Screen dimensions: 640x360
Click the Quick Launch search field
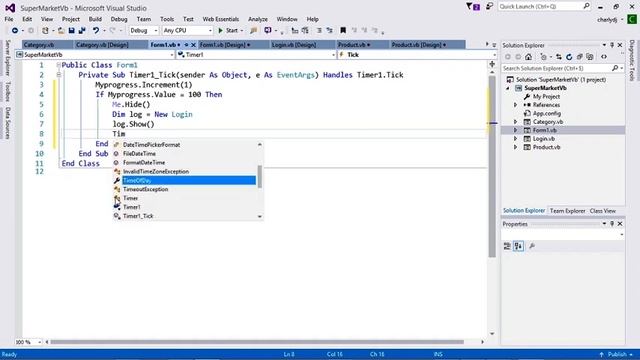544,7
